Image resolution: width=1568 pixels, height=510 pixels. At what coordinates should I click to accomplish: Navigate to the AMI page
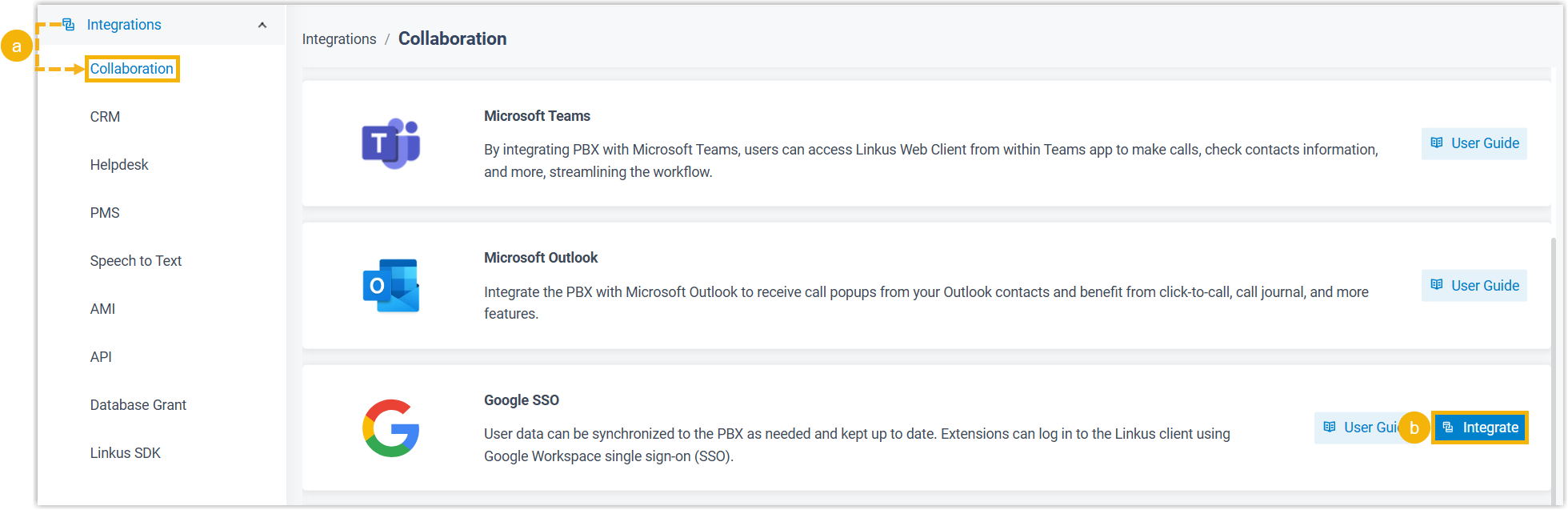(x=102, y=309)
